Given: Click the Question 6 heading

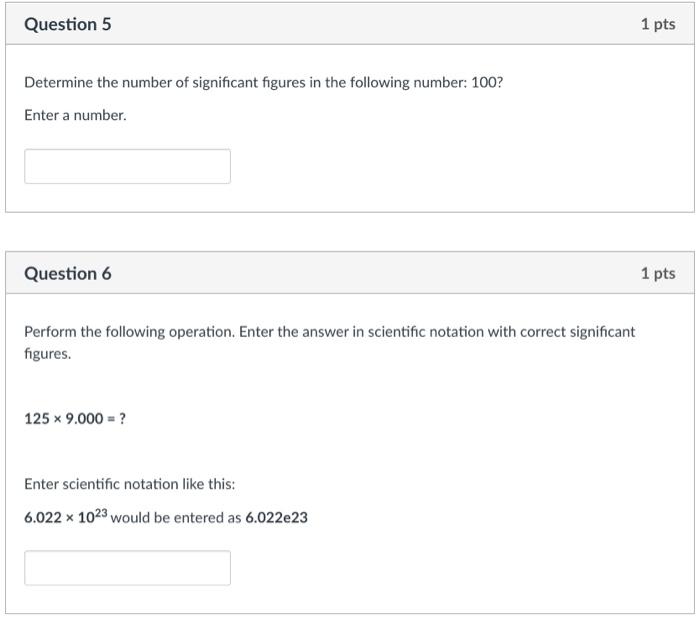Looking at the screenshot, I should point(67,273).
